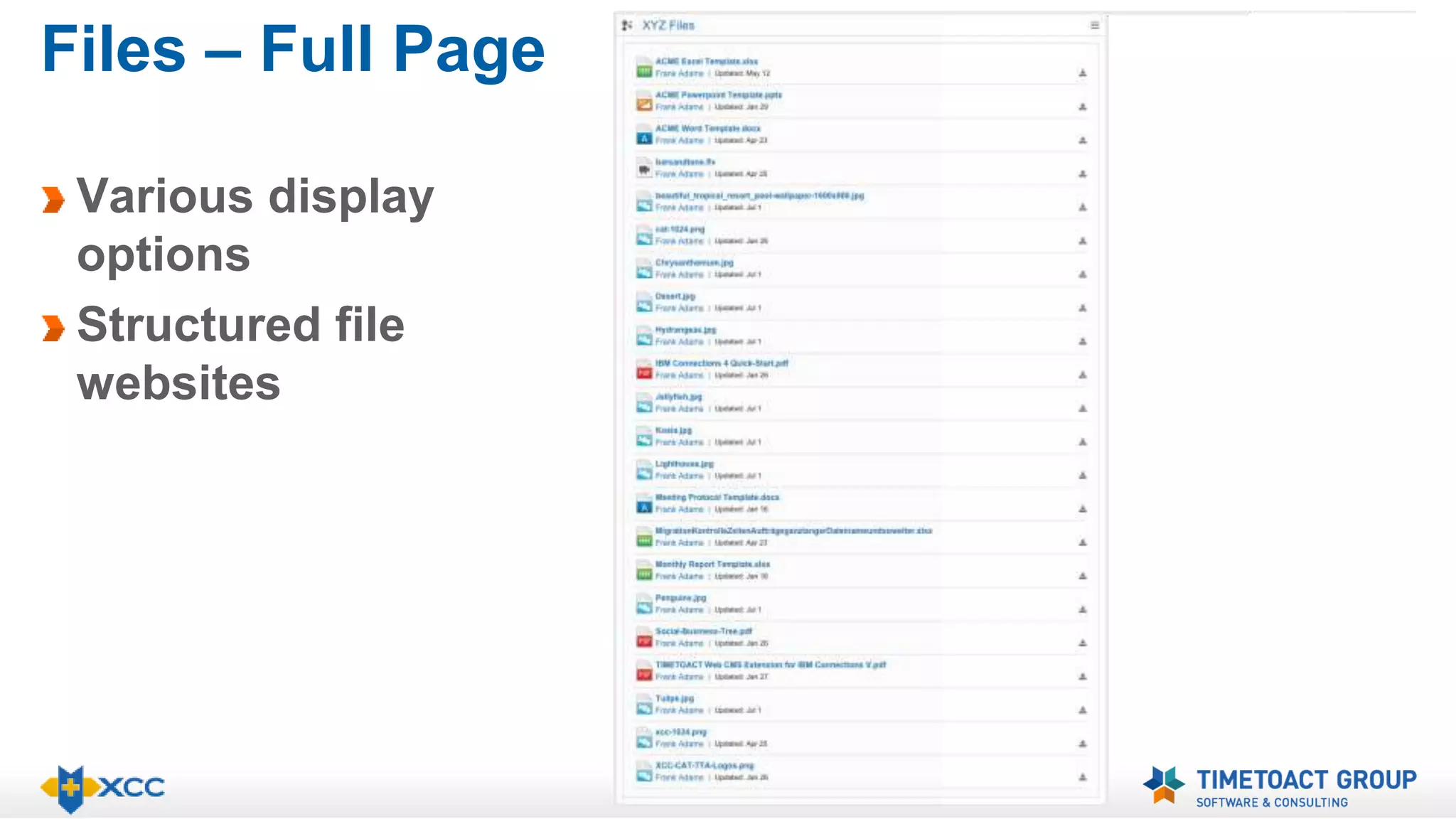Click the image icon of Desert.jpg
1456x819 pixels.
point(644,302)
